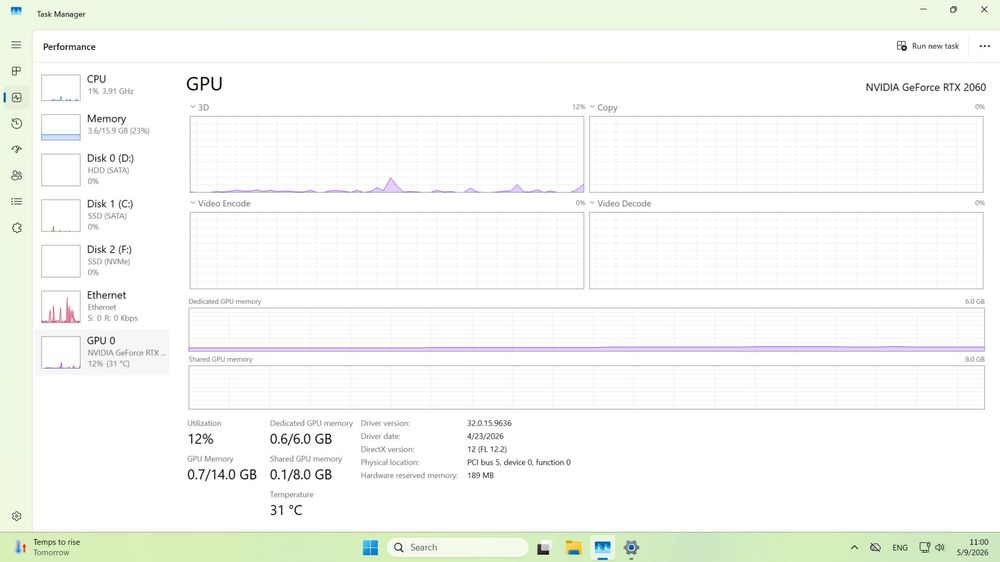Screen dimensions: 1000x562
Task: Click the taskbar Search box
Action: [458, 547]
